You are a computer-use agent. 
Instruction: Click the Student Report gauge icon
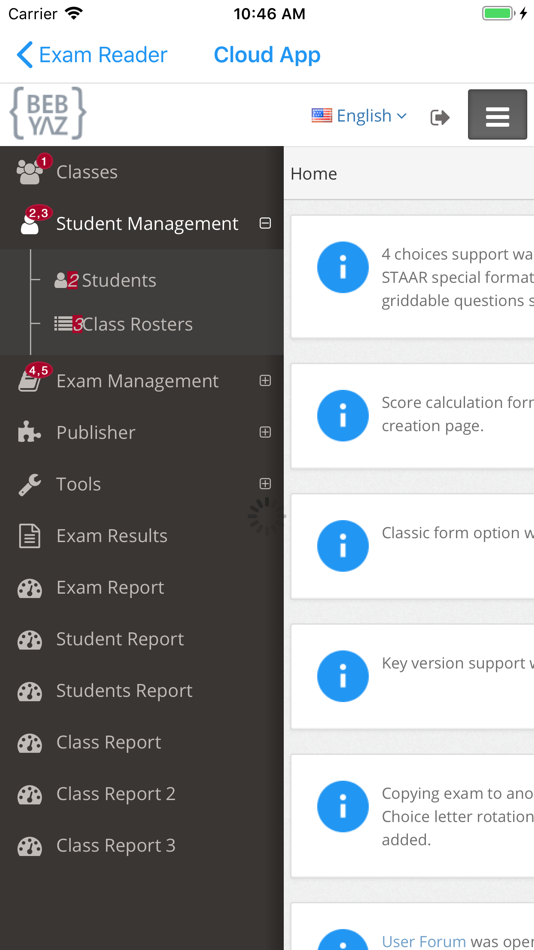(x=30, y=639)
